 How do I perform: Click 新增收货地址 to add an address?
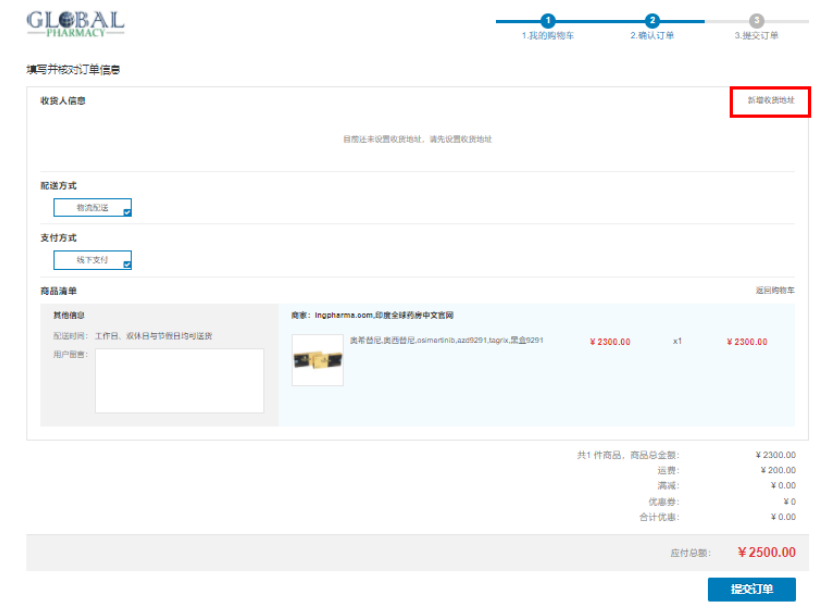(770, 101)
